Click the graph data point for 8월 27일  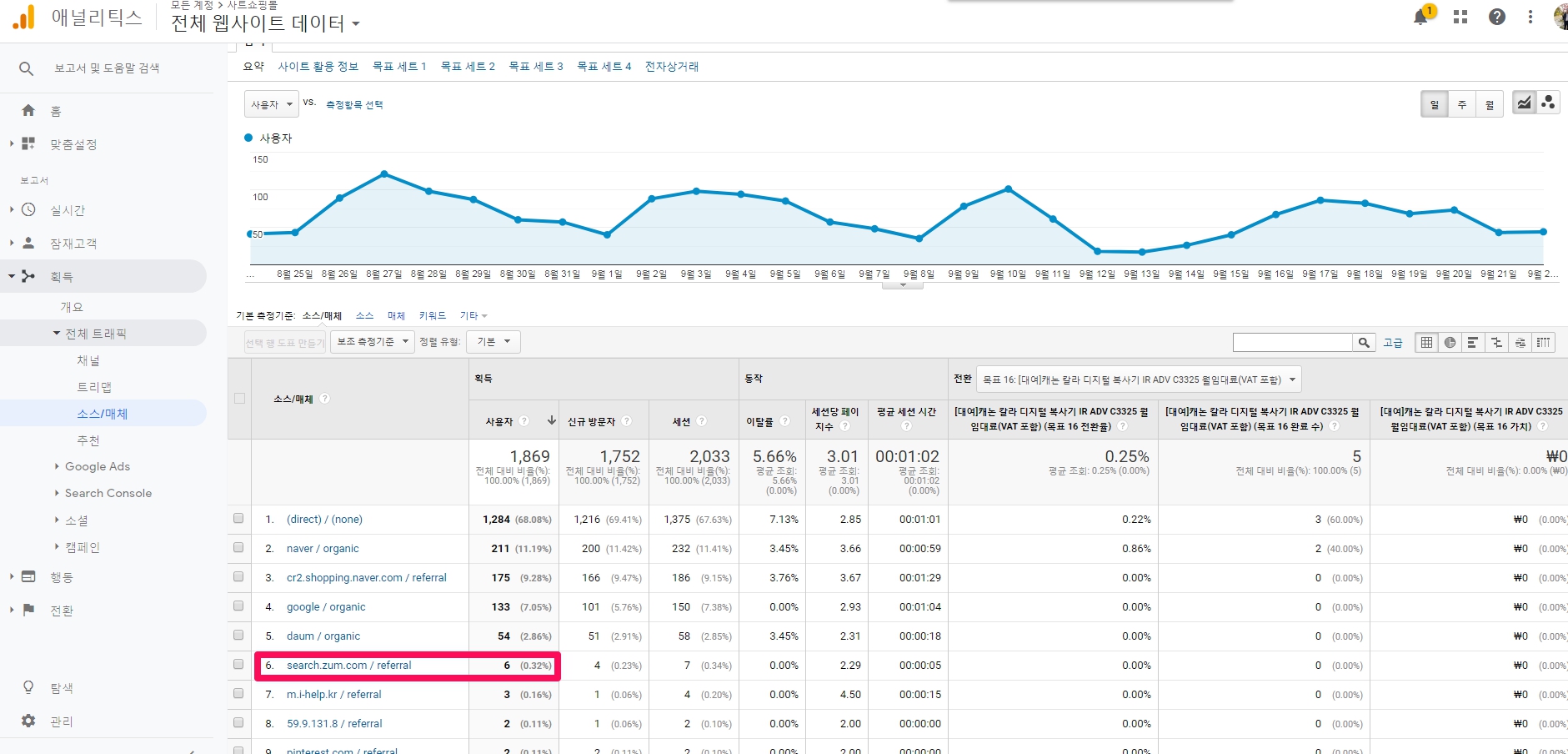(384, 173)
